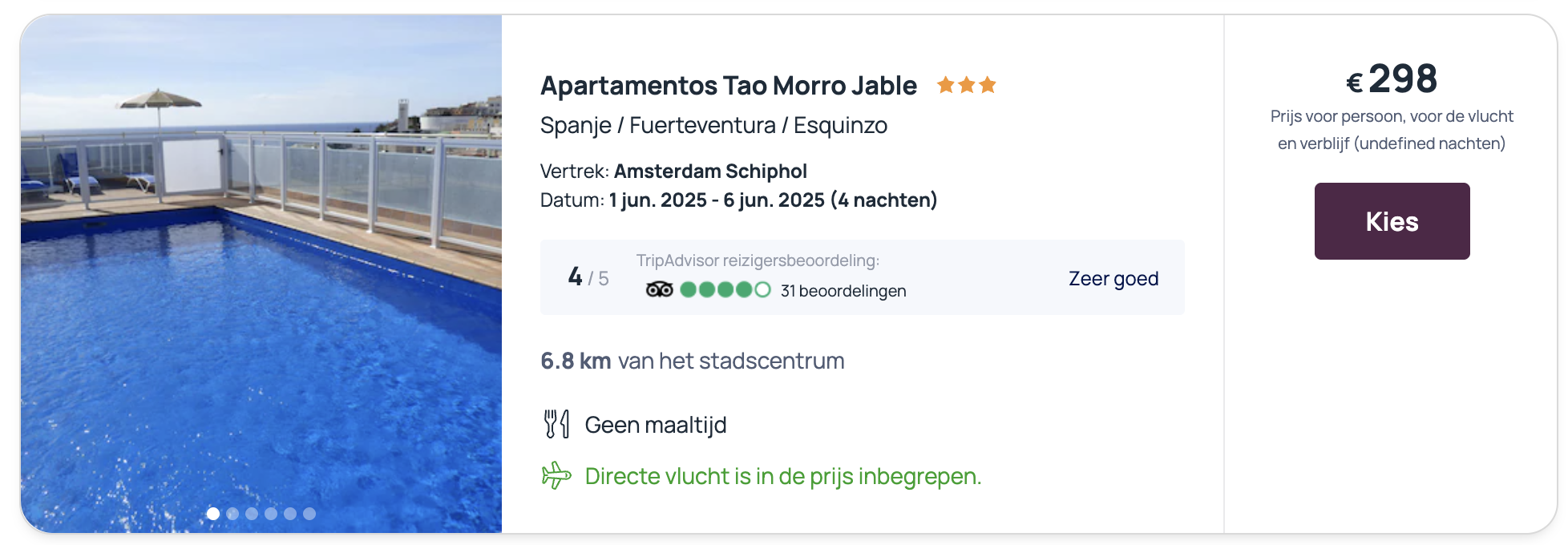Click the Spanje / Fuerteventura / Esquinzo location
The height and width of the screenshot is (545, 1568).
pos(713,126)
